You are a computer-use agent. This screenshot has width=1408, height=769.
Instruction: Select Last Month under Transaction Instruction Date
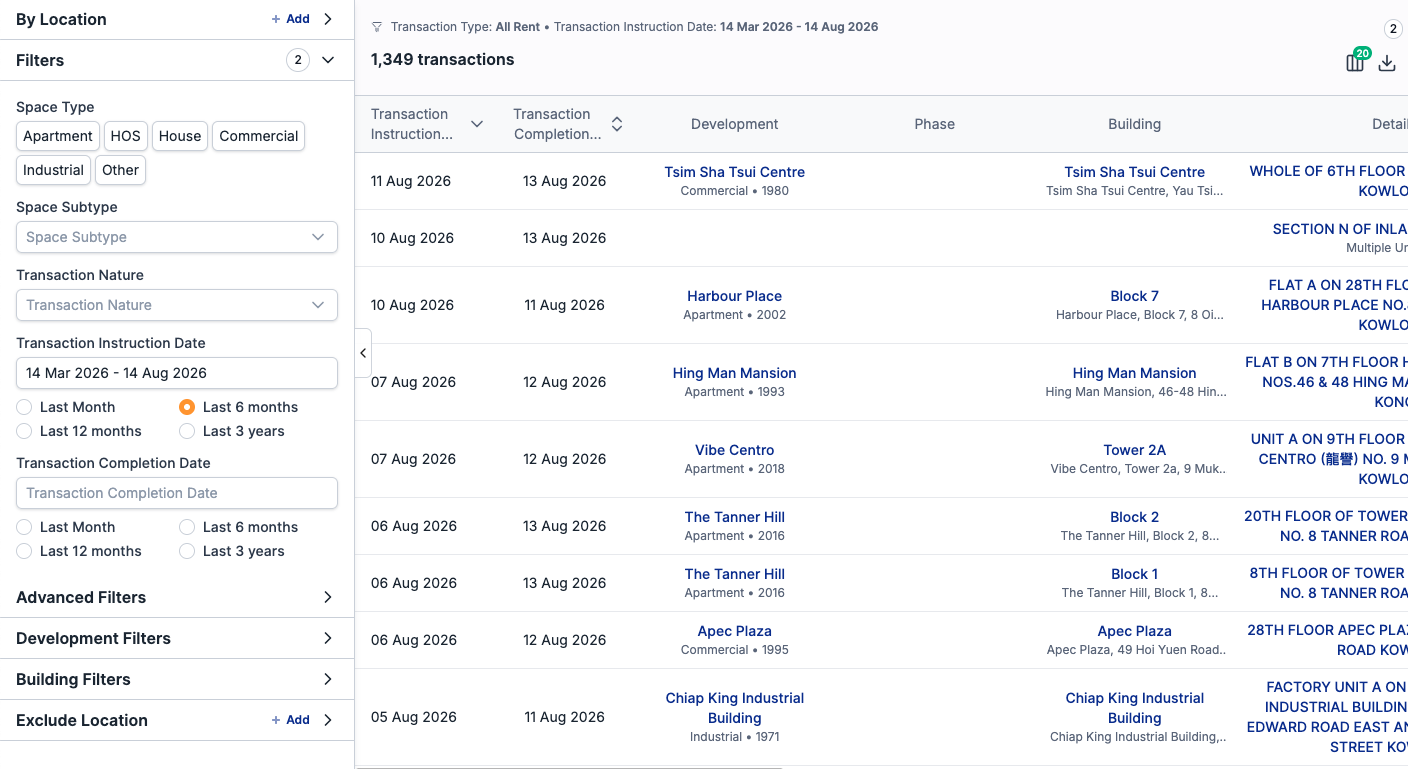click(x=66, y=407)
